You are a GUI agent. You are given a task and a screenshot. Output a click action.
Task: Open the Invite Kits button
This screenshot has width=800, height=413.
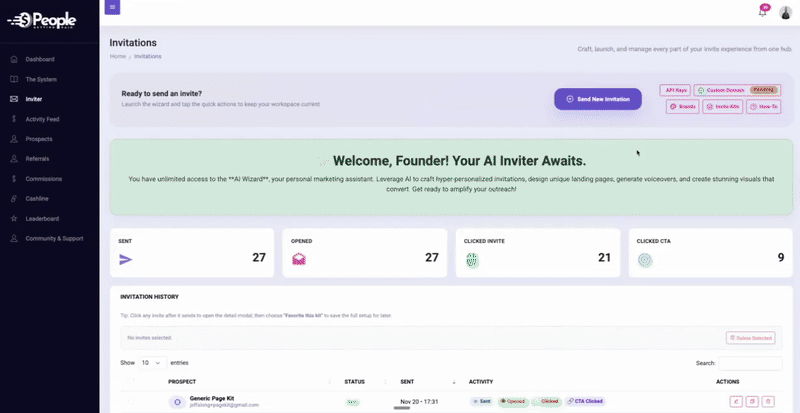point(722,106)
